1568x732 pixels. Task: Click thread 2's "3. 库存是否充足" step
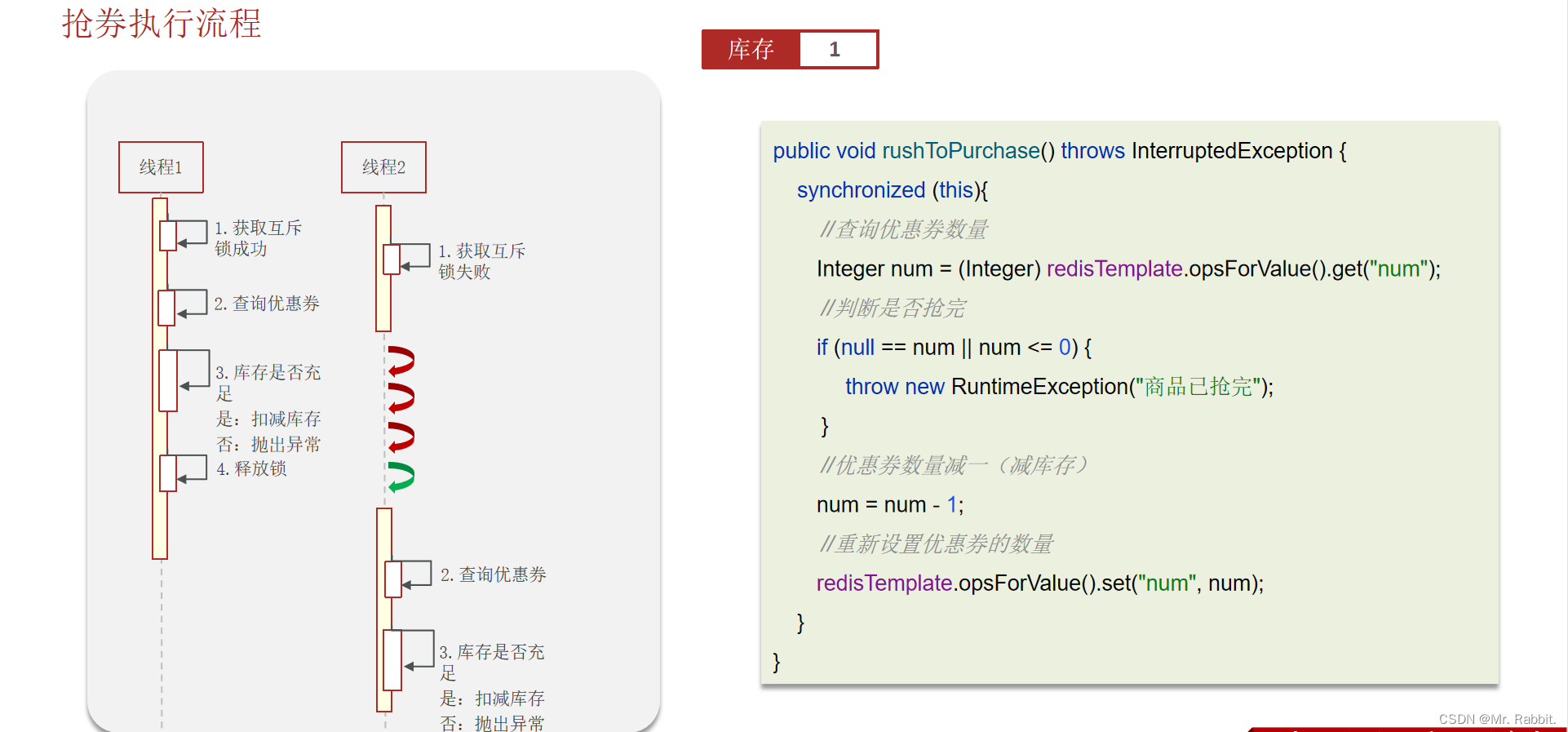coord(491,662)
